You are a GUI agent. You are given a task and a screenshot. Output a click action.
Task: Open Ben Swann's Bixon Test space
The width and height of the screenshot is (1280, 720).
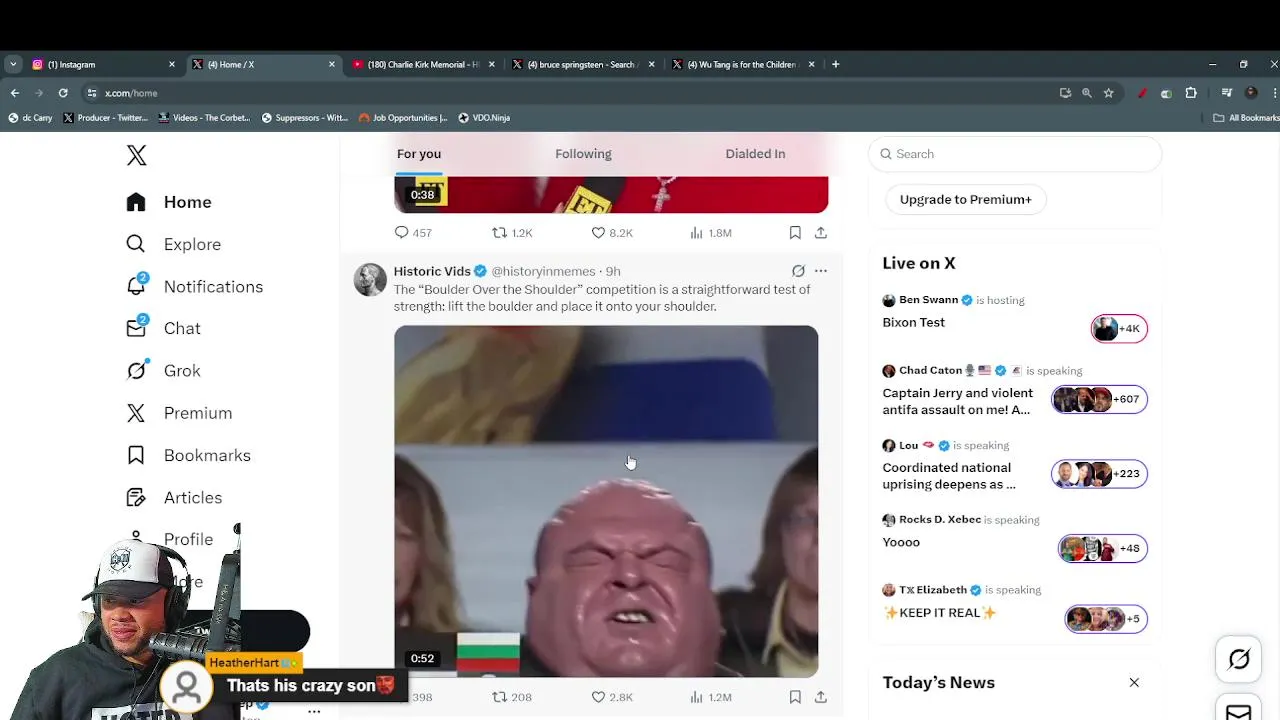click(913, 322)
